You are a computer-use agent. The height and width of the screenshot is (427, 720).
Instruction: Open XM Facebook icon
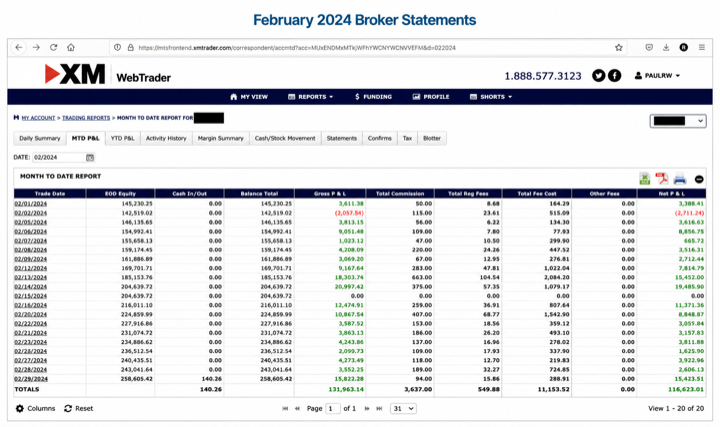click(614, 75)
